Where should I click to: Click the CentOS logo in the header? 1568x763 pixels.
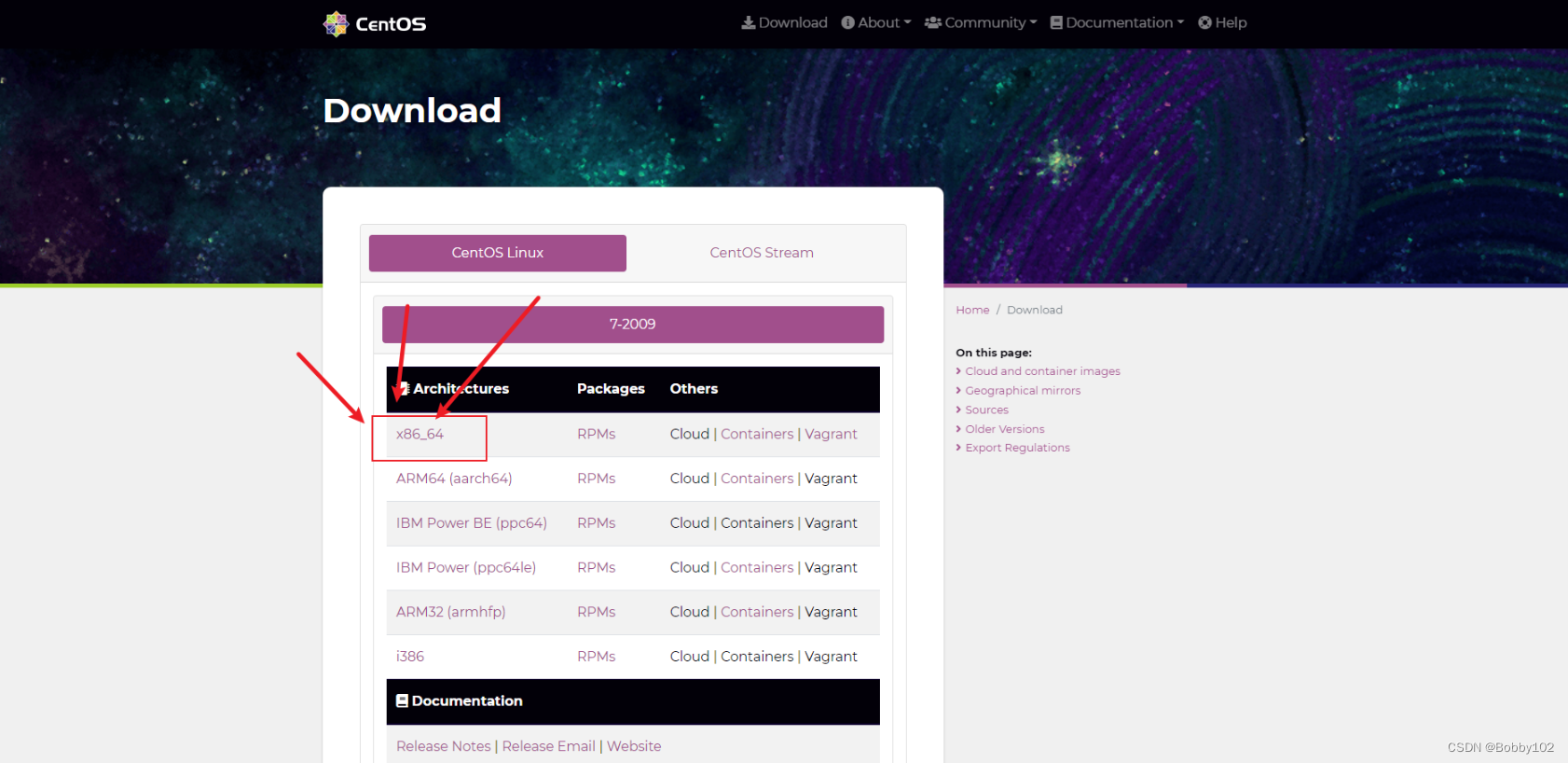[x=375, y=23]
